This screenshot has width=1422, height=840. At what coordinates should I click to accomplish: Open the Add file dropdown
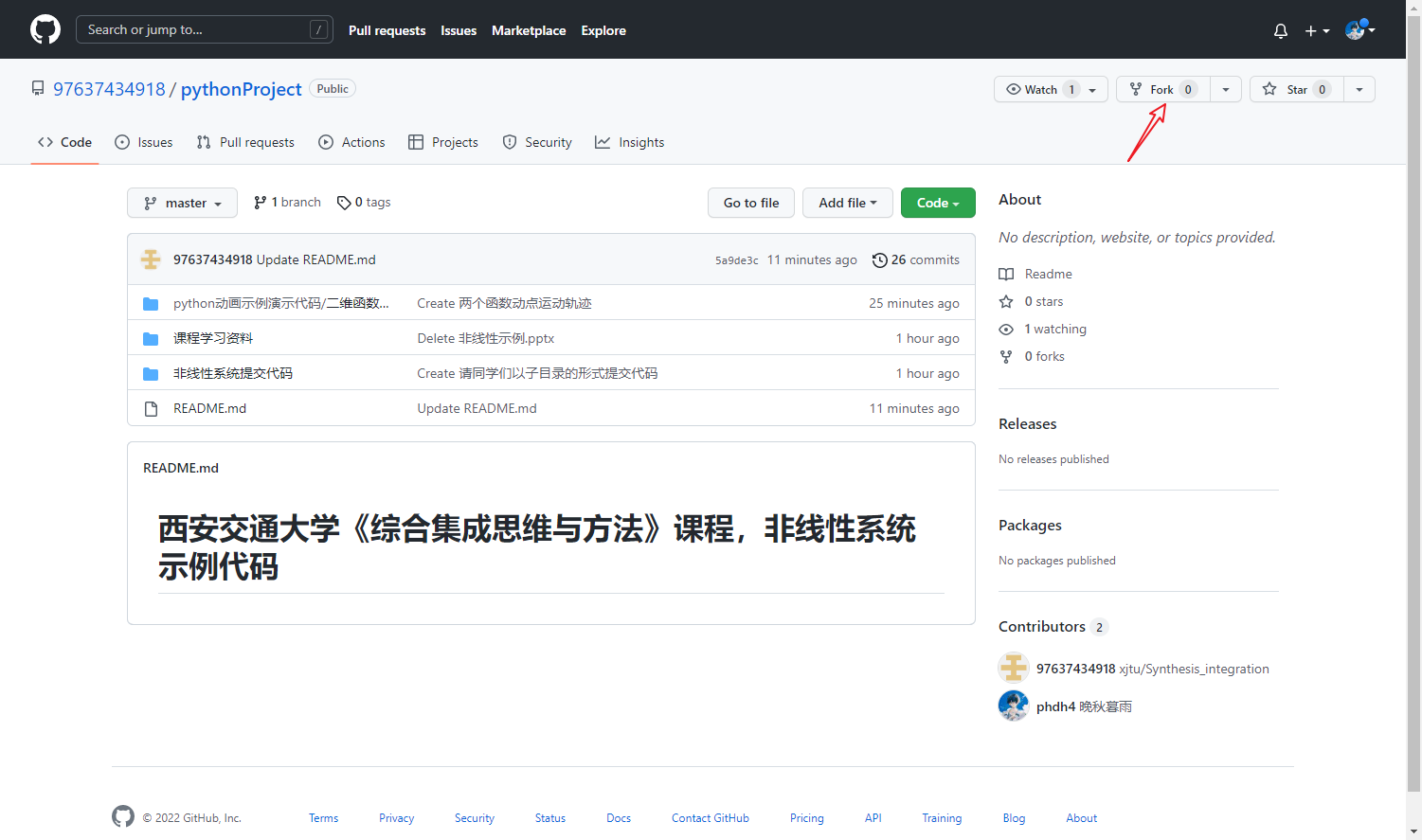(848, 203)
